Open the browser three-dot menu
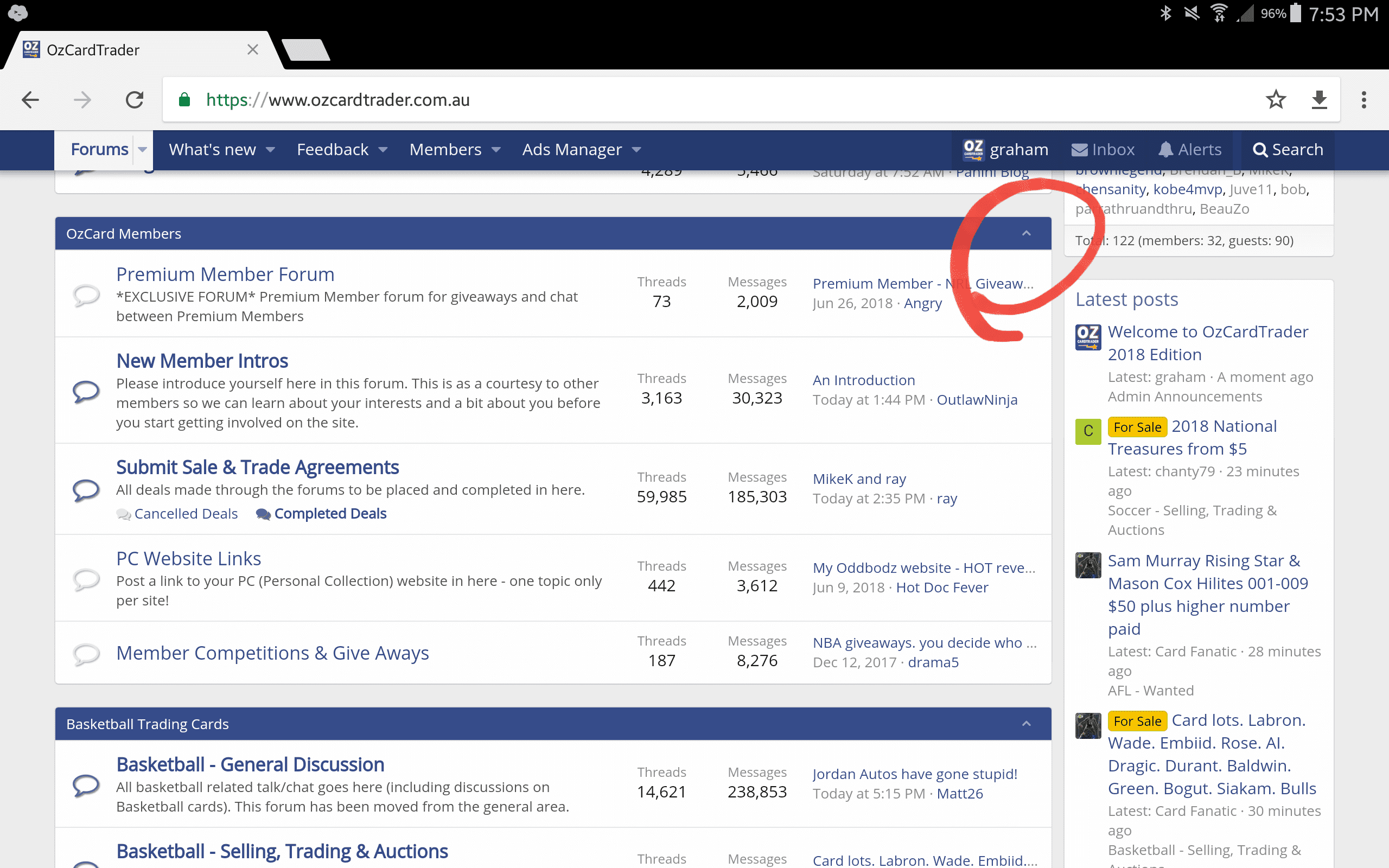1389x868 pixels. tap(1363, 100)
